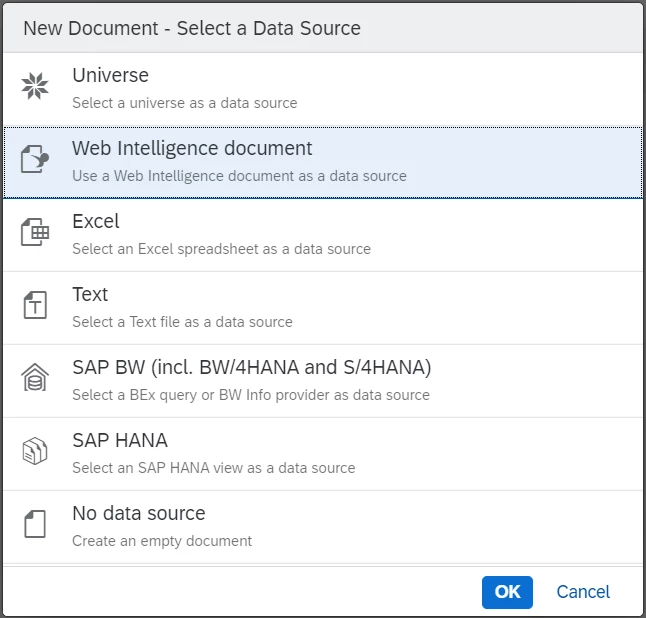The width and height of the screenshot is (646, 618).
Task: Click 'Select an Excel spreadsheet as a data source'
Action: pos(222,249)
